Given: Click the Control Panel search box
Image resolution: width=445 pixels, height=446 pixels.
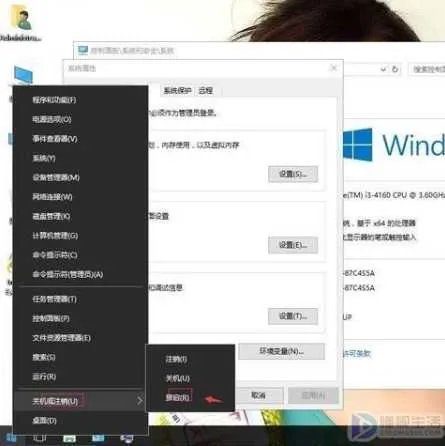Looking at the screenshot, I should tap(428, 69).
